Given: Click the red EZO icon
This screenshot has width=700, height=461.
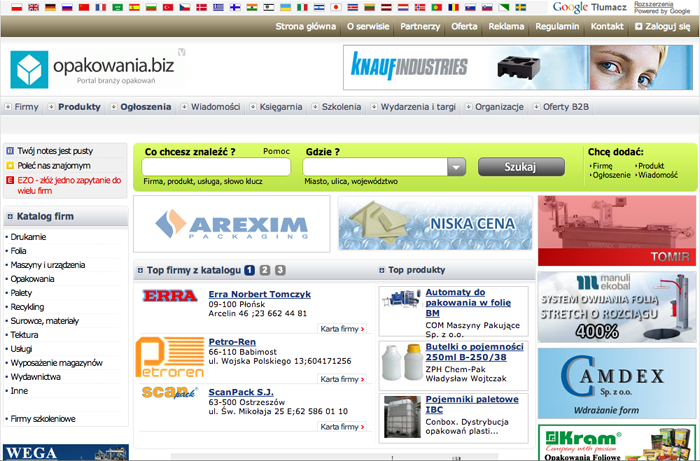Looking at the screenshot, I should [x=10, y=180].
